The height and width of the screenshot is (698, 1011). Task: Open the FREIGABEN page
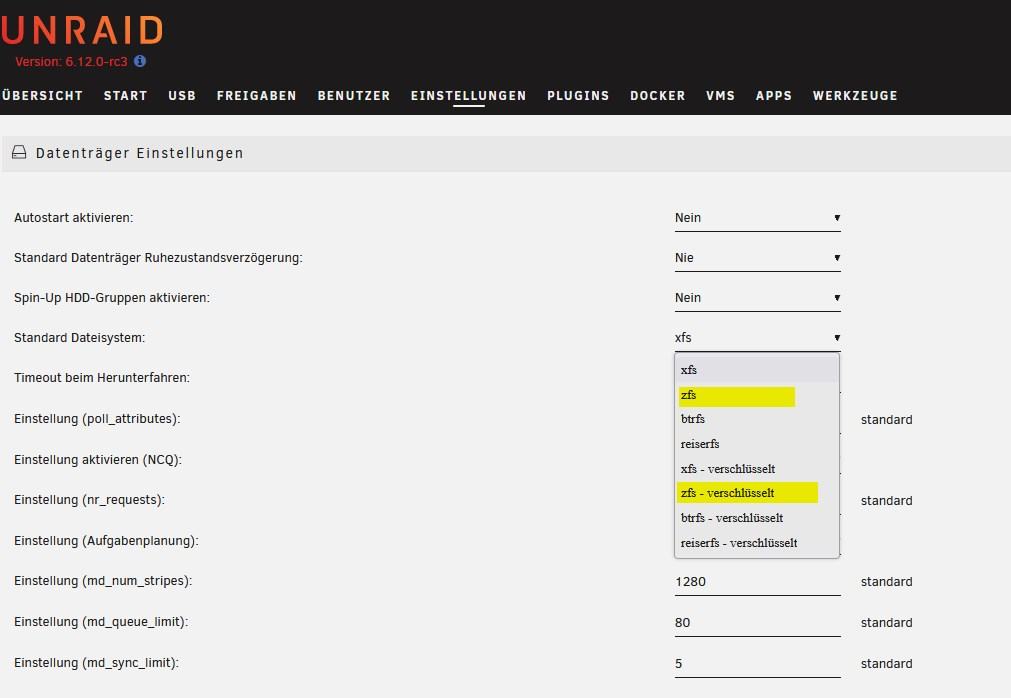tap(257, 95)
